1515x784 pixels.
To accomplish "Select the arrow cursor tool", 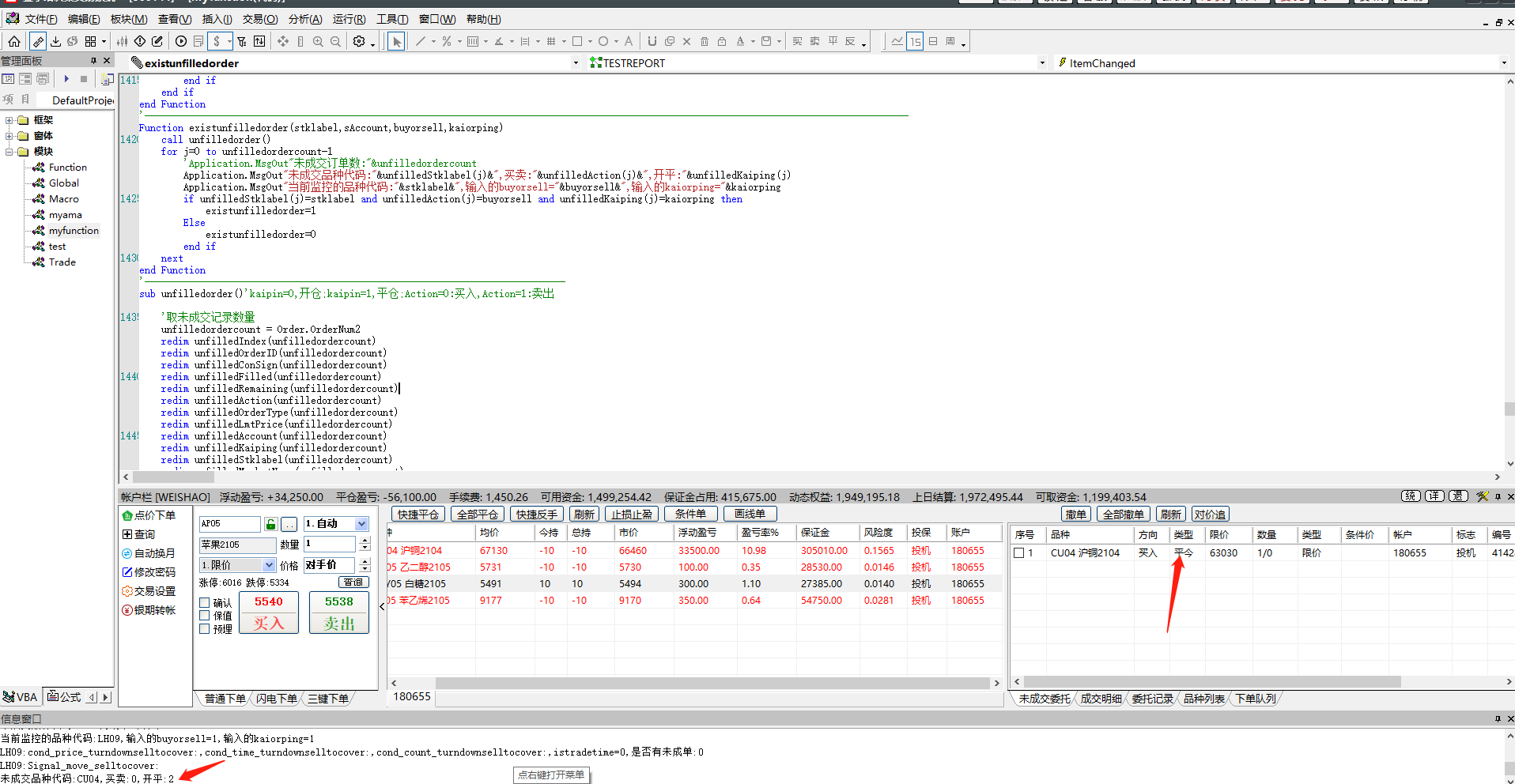I will (x=396, y=41).
